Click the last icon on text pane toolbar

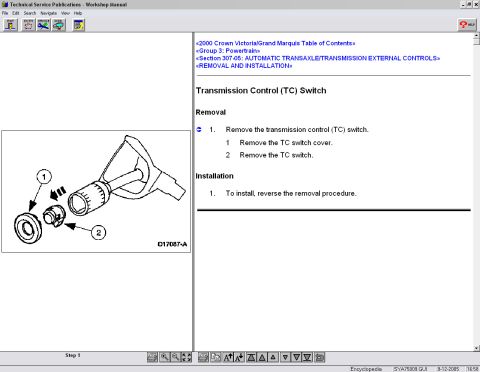point(320,357)
